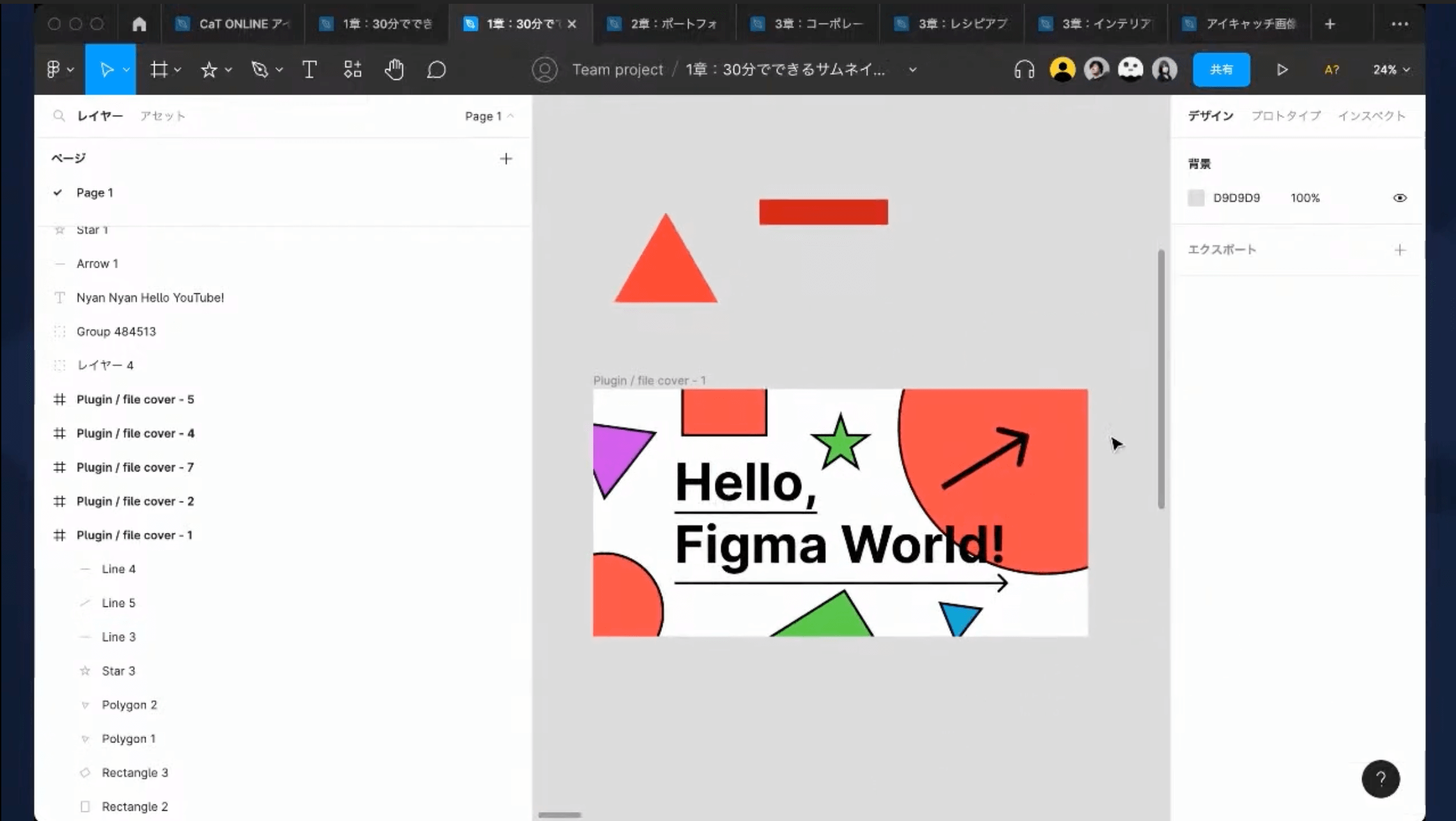The height and width of the screenshot is (821, 1456).
Task: Open the tab bar overflow menu
Action: tap(1400, 24)
